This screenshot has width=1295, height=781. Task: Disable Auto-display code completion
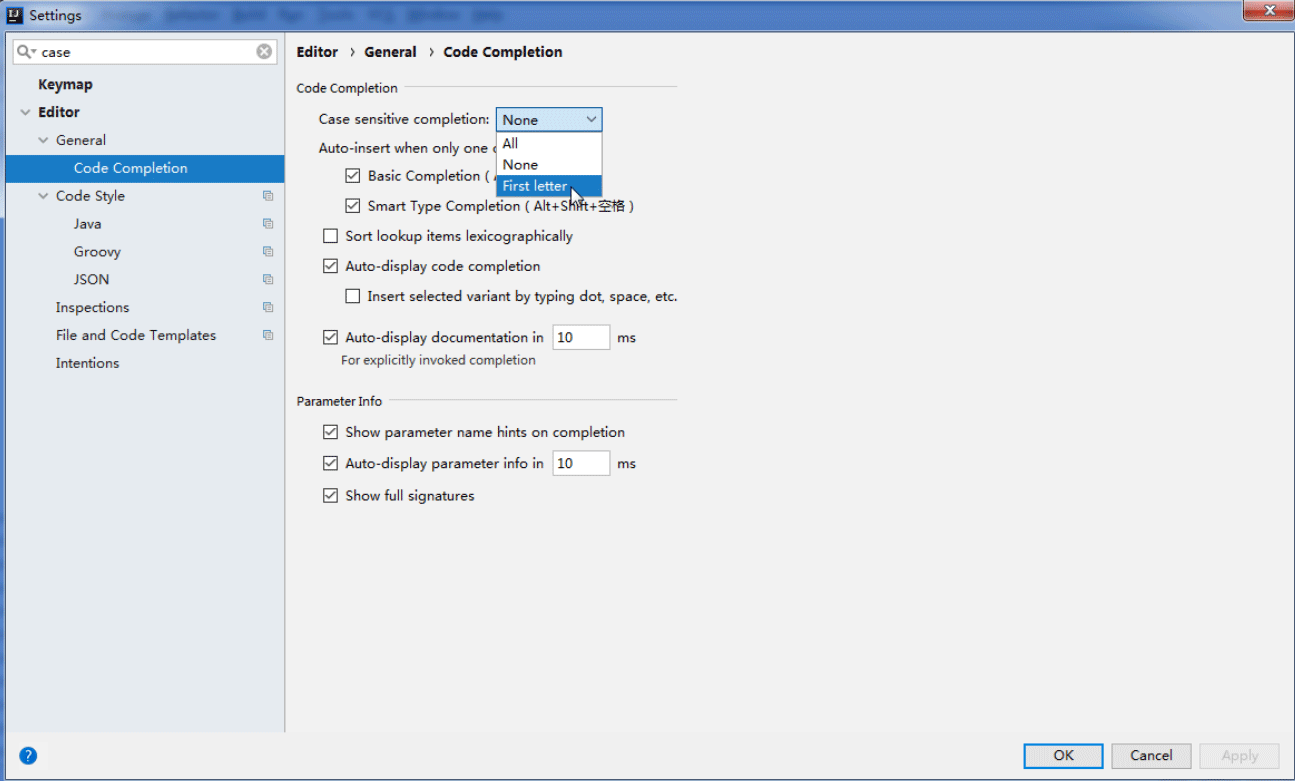[330, 267]
